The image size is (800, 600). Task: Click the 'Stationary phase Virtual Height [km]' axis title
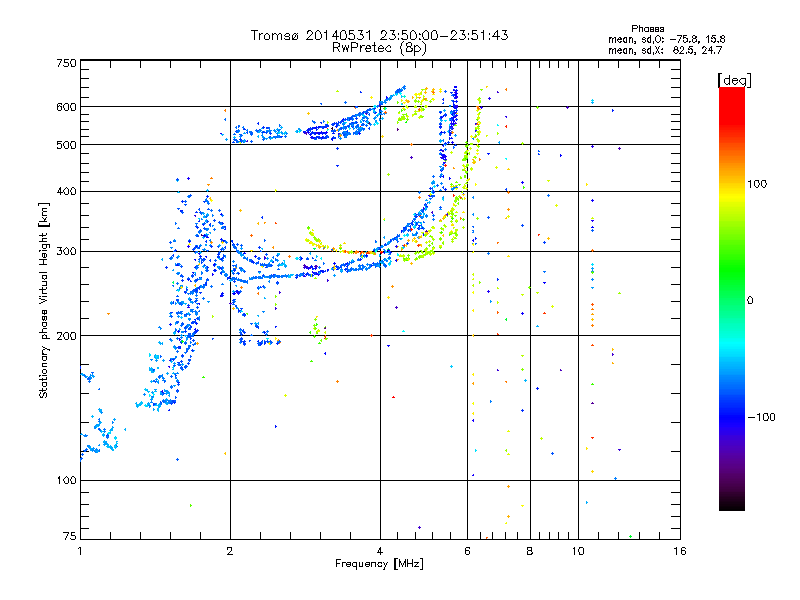[44, 300]
